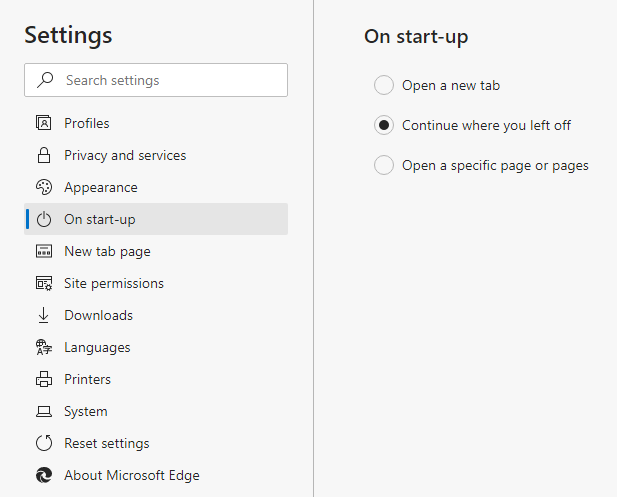The height and width of the screenshot is (497, 617).
Task: Click the New tab page grid icon
Action: [x=44, y=251]
